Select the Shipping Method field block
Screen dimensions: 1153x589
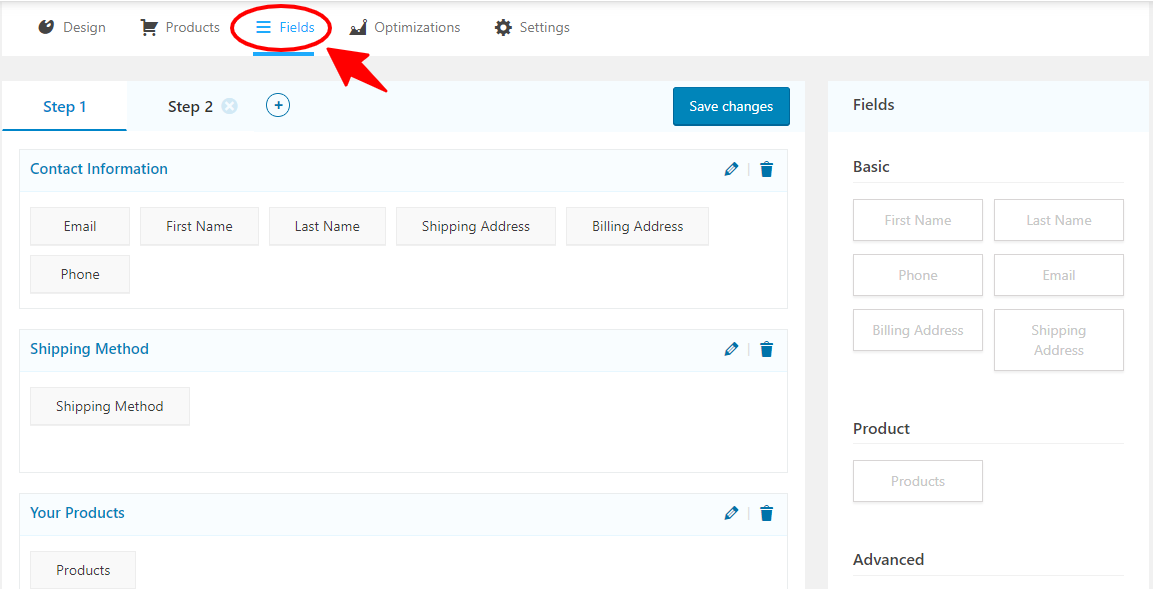click(x=110, y=407)
